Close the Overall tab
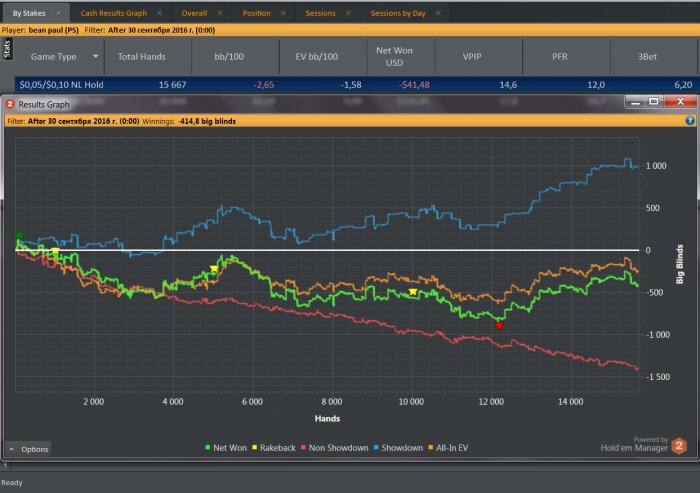700x493 pixels. coord(220,13)
